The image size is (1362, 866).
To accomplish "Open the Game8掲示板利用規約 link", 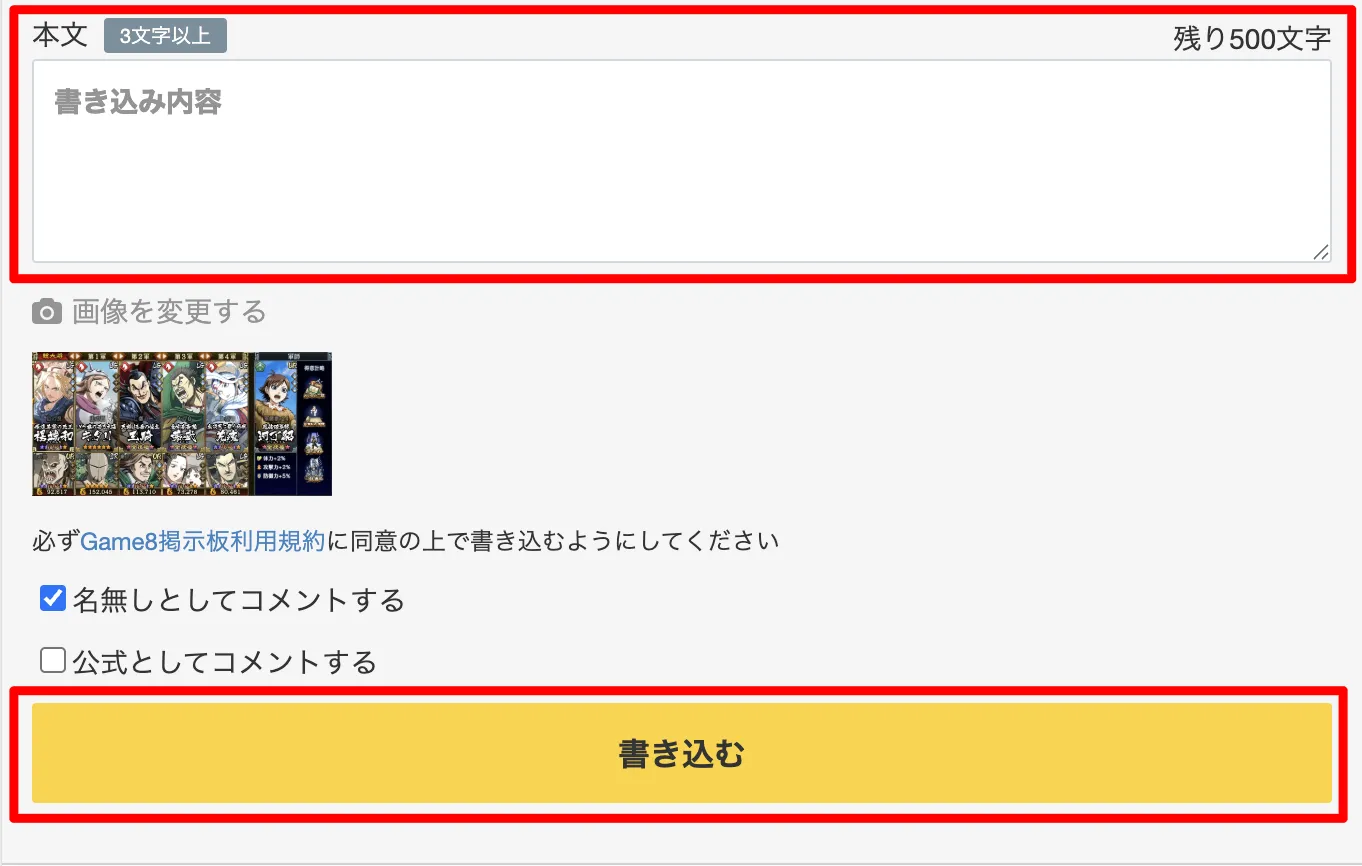I will [x=202, y=541].
